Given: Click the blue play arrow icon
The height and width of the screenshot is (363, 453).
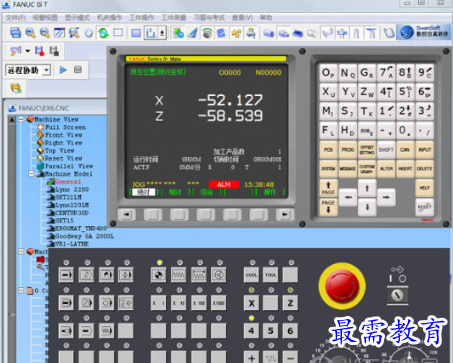Looking at the screenshot, I should click(x=63, y=70).
